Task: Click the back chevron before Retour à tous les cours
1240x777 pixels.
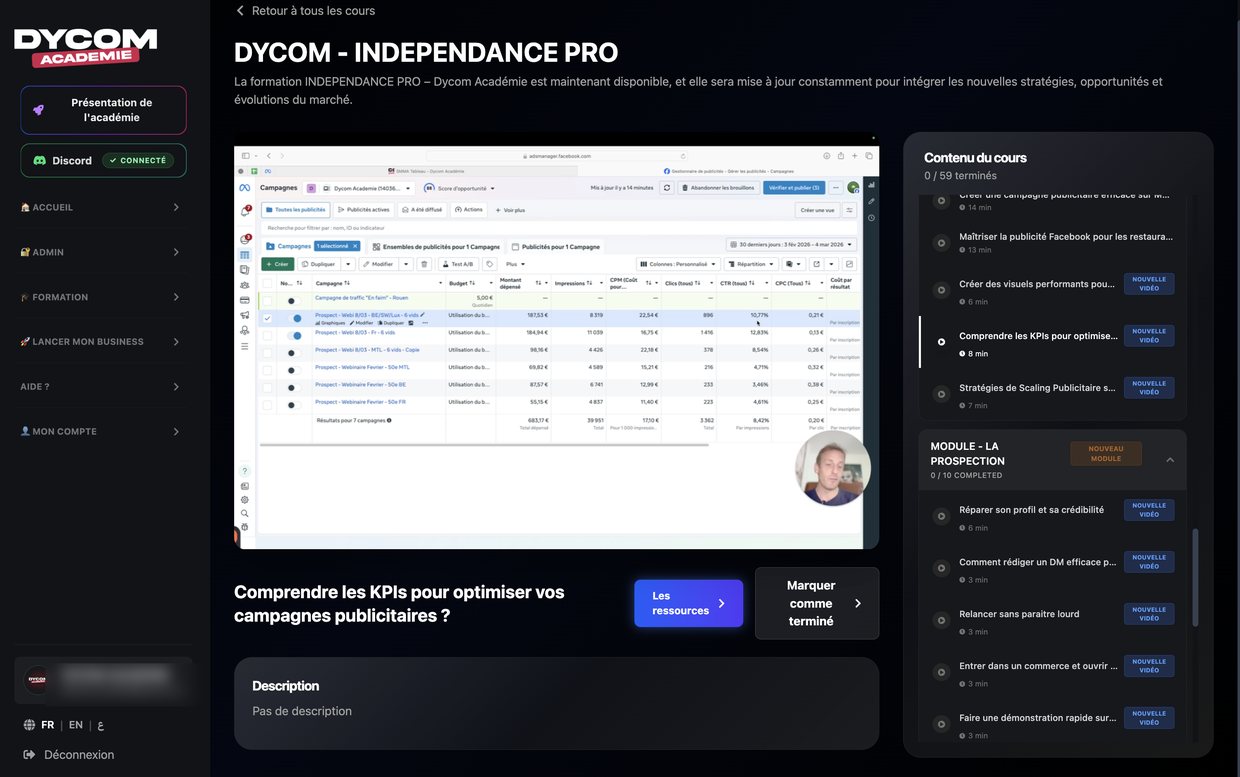Action: (x=240, y=11)
